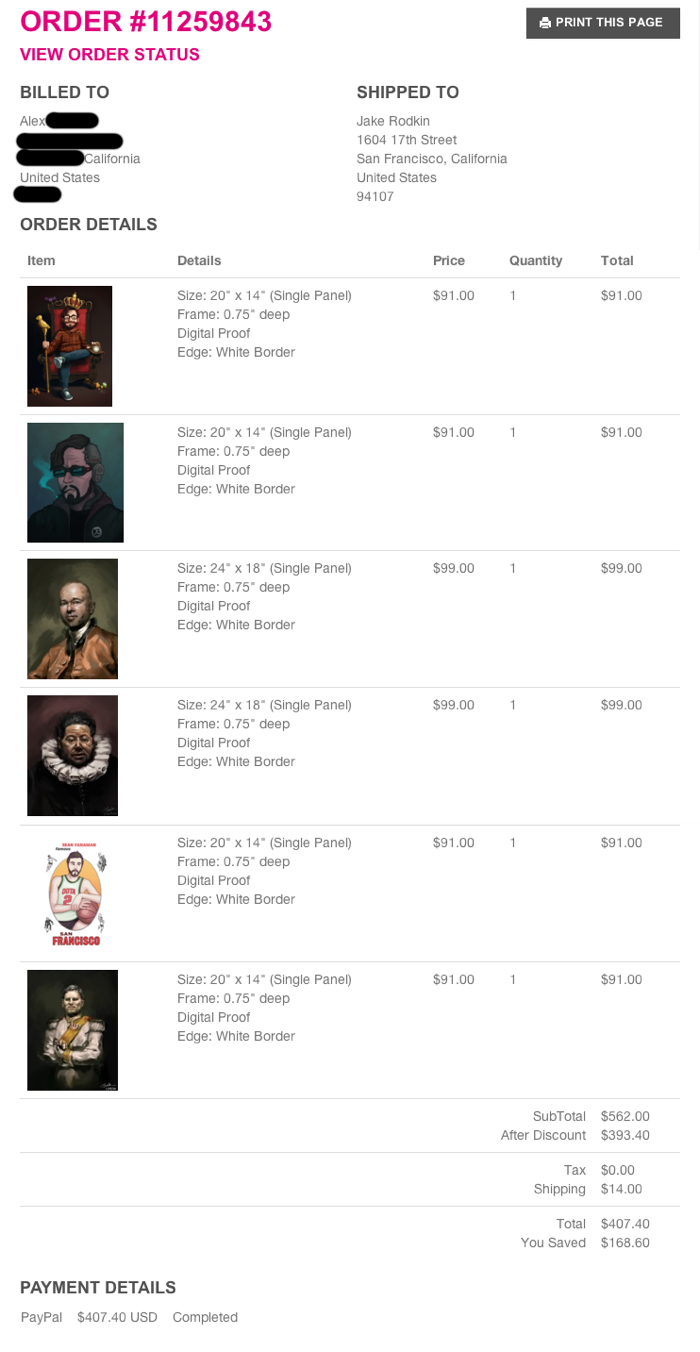Click the Details column header
The height and width of the screenshot is (1352, 700).
click(199, 260)
